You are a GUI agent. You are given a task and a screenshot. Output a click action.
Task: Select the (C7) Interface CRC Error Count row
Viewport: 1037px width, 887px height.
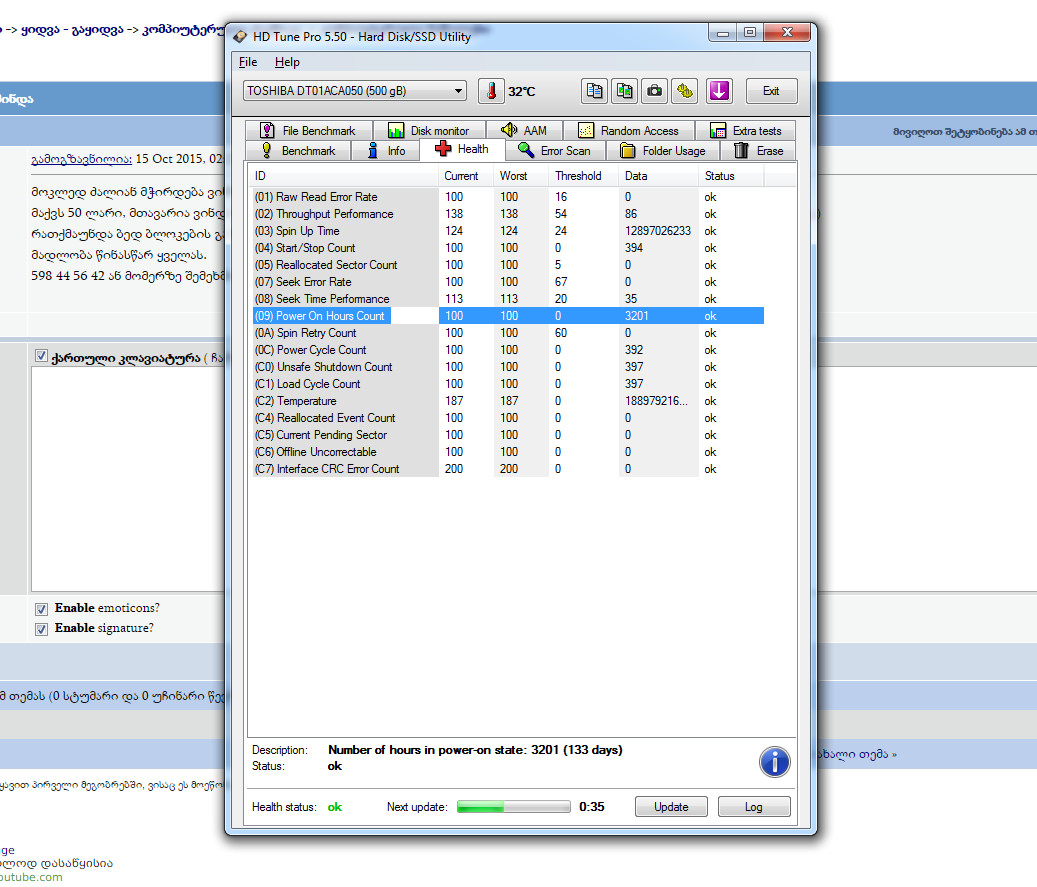click(x=508, y=469)
